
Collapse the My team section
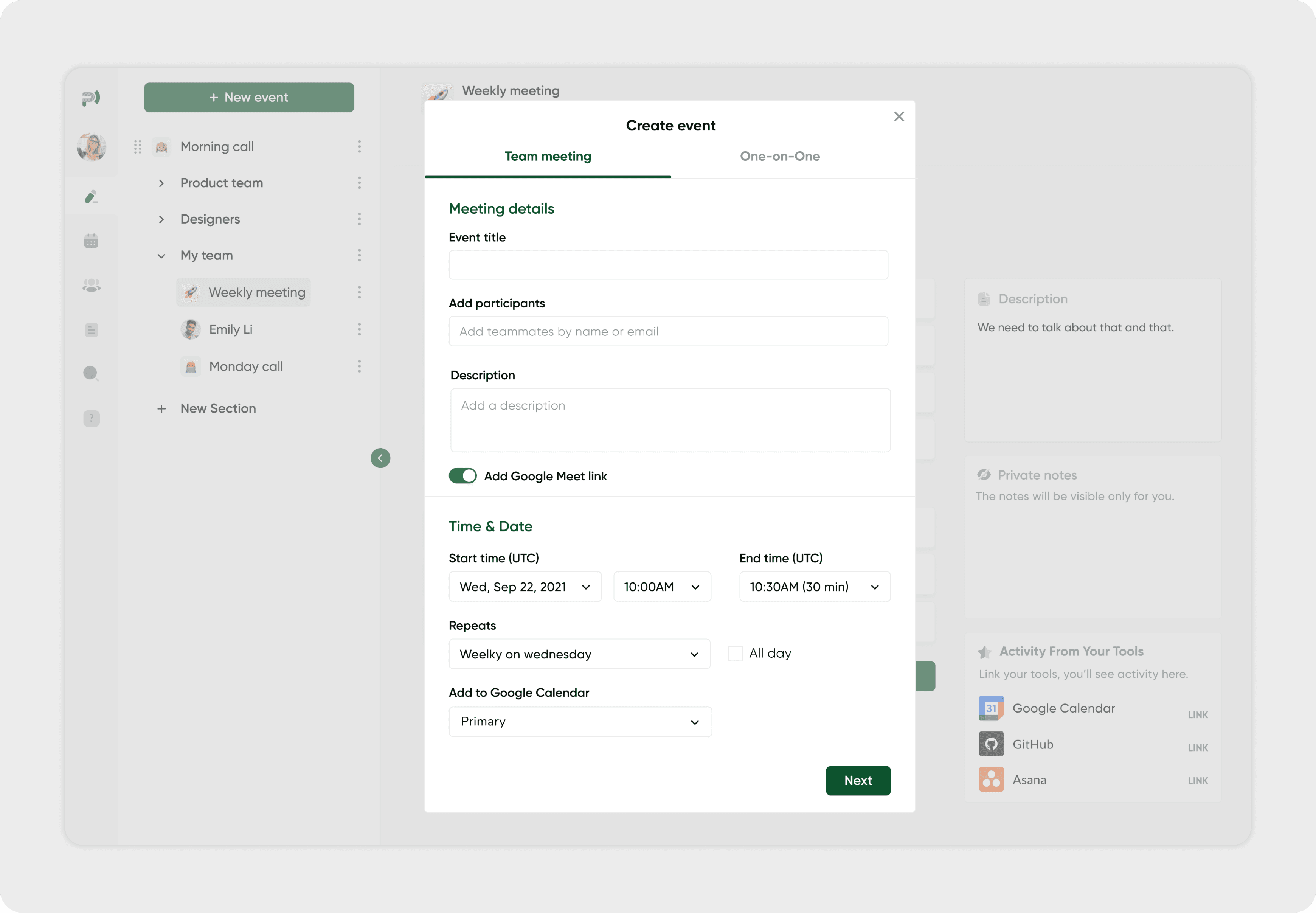(x=161, y=256)
